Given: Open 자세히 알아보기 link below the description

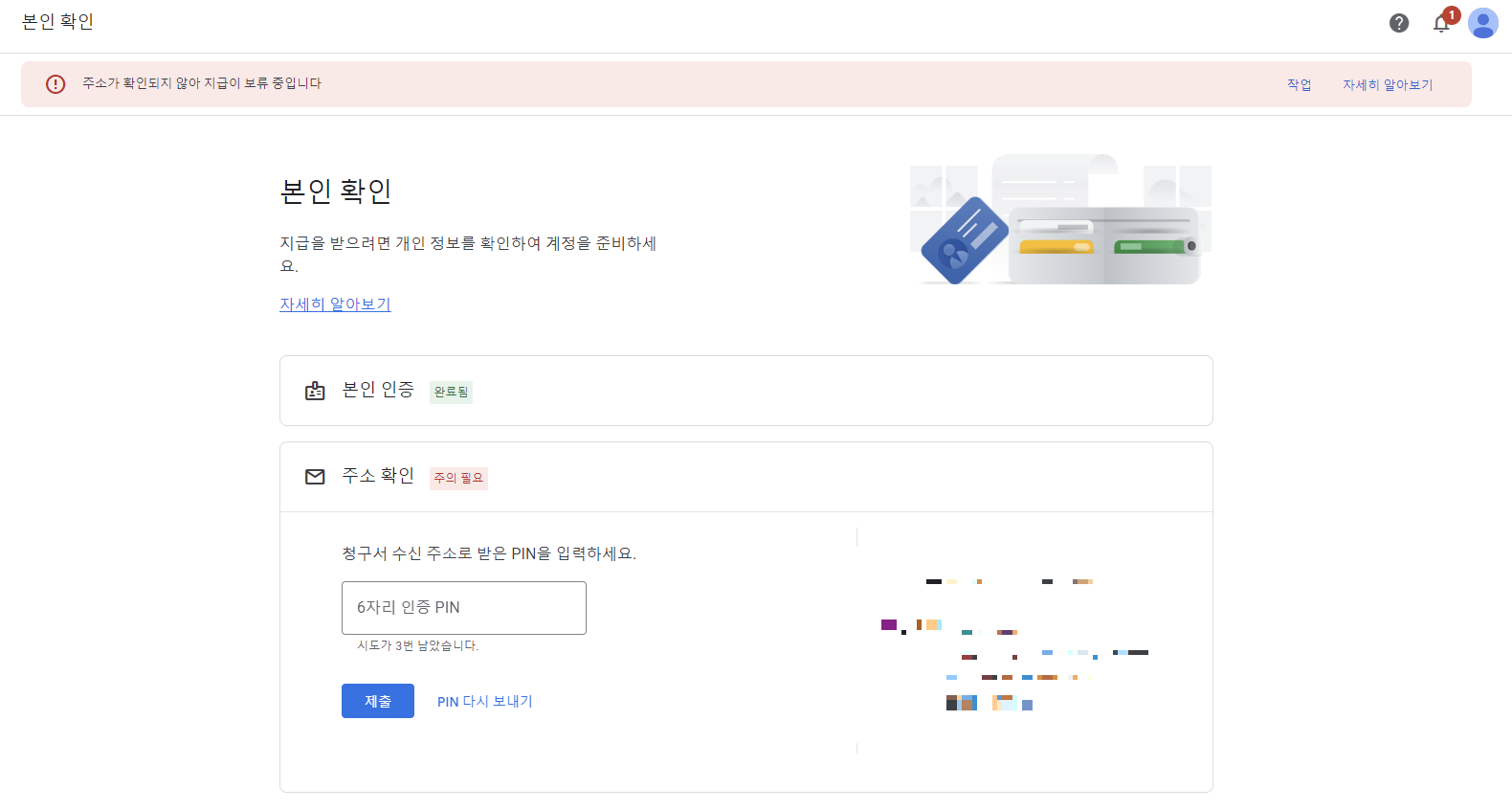Looking at the screenshot, I should (x=335, y=304).
